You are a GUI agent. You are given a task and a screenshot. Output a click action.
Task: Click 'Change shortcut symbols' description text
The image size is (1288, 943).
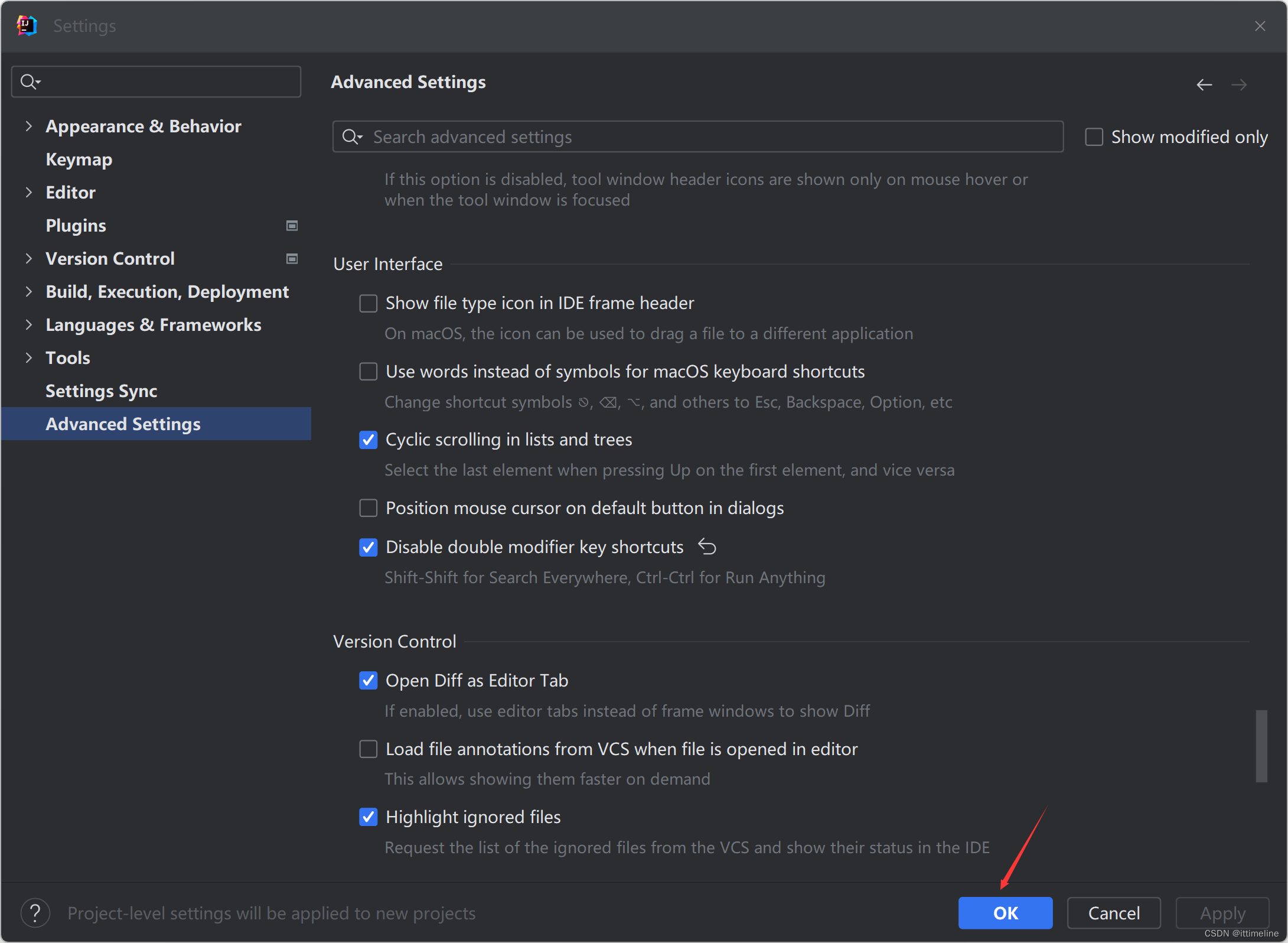click(x=669, y=402)
